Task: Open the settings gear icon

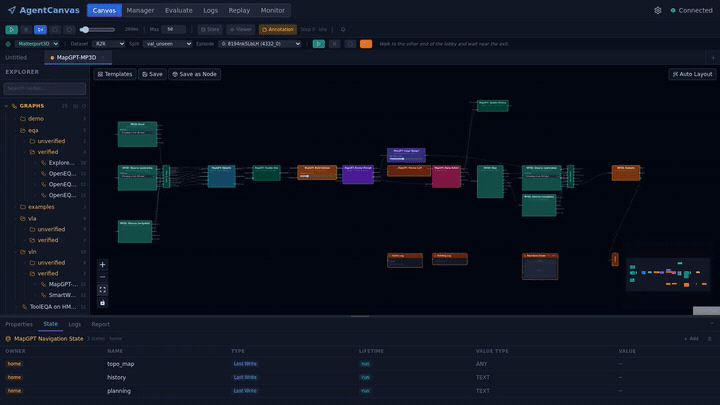Action: coord(658,10)
